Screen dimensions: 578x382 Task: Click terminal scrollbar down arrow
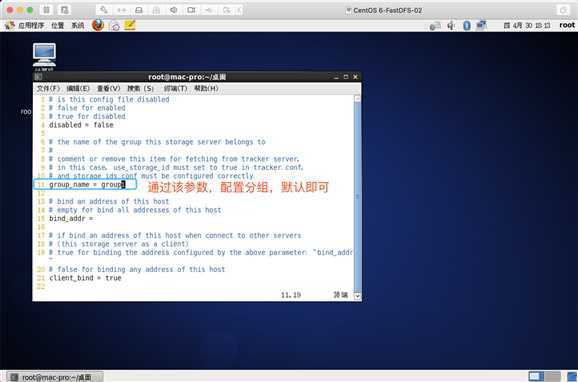[357, 296]
